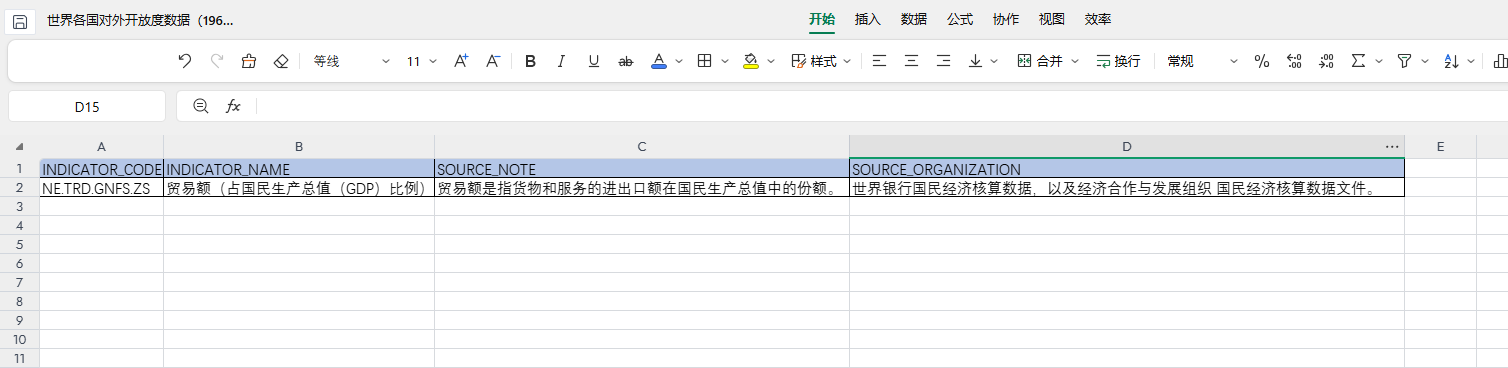1508x368 pixels.
Task: Click the zoom out magnifier in the formula bar
Action: click(x=200, y=106)
